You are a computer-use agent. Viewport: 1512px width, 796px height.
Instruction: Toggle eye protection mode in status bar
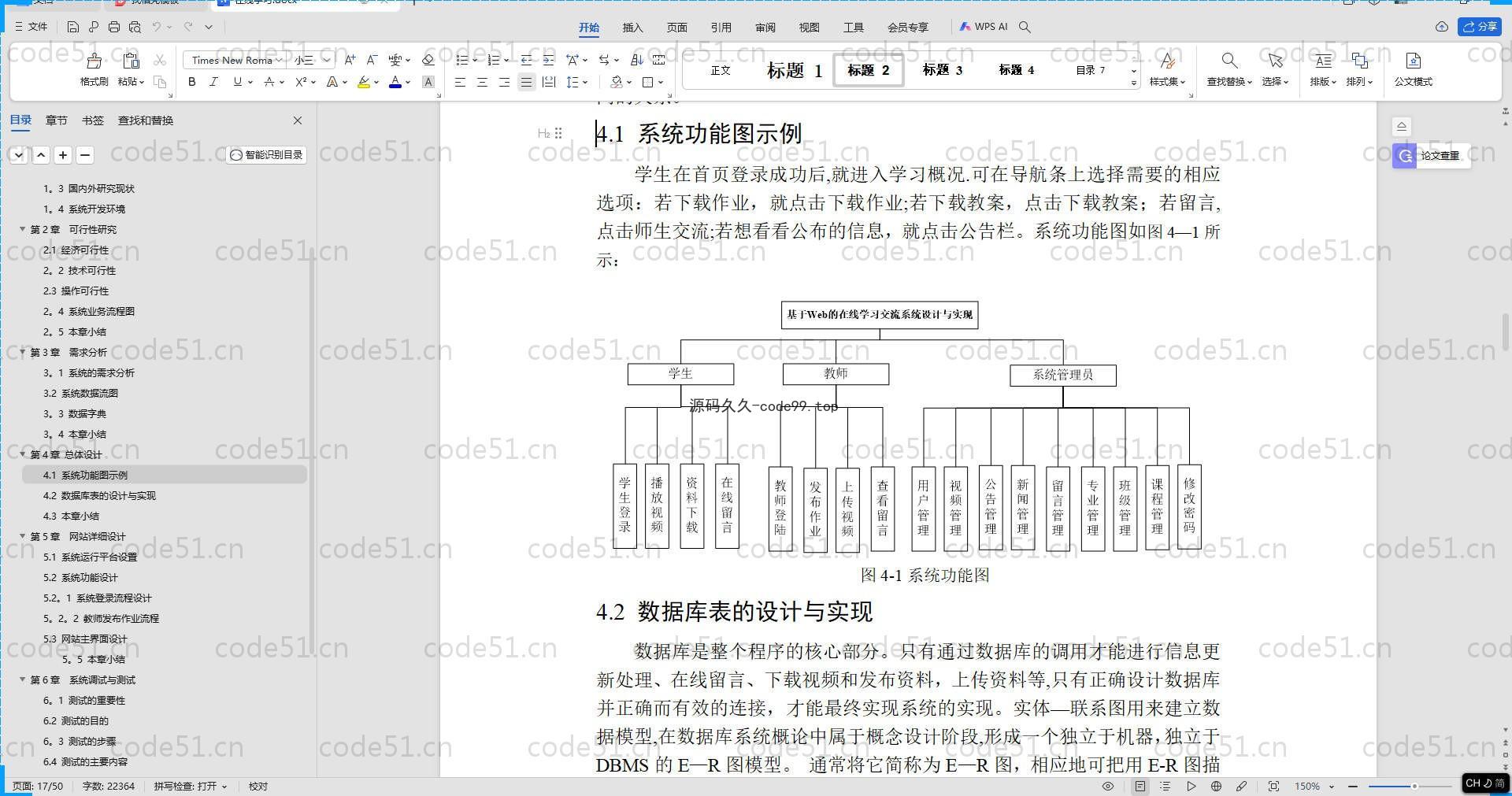click(1107, 786)
